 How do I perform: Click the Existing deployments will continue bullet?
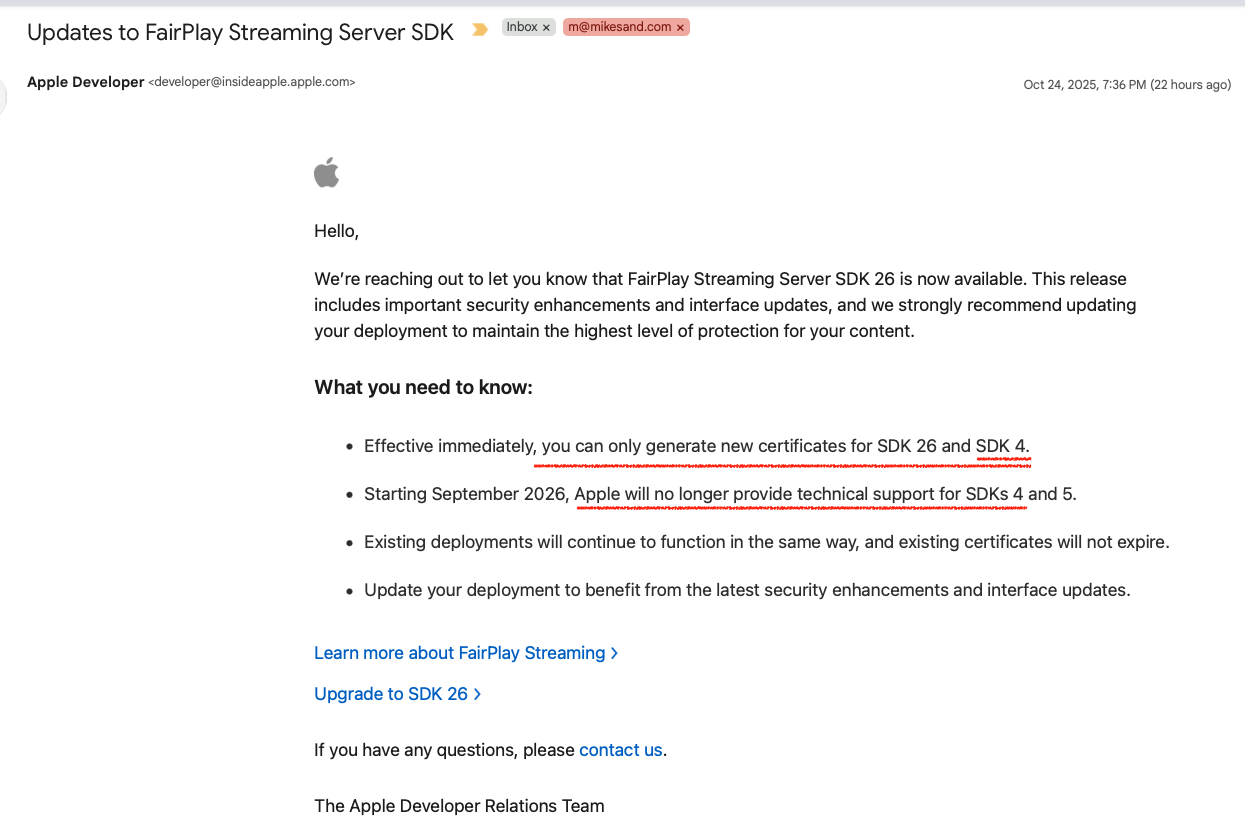click(766, 542)
